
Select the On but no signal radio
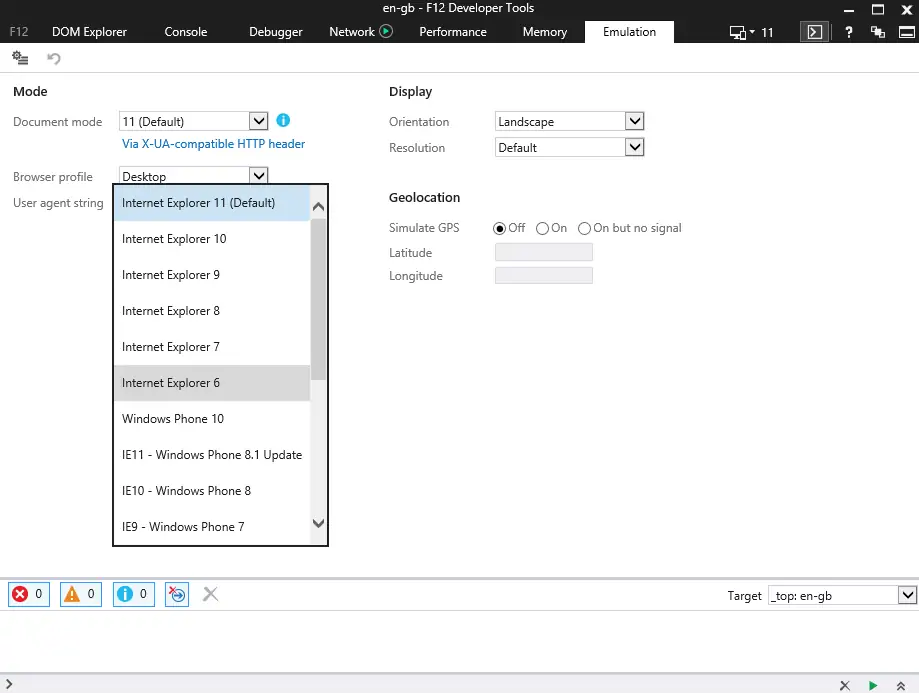pyautogui.click(x=584, y=228)
